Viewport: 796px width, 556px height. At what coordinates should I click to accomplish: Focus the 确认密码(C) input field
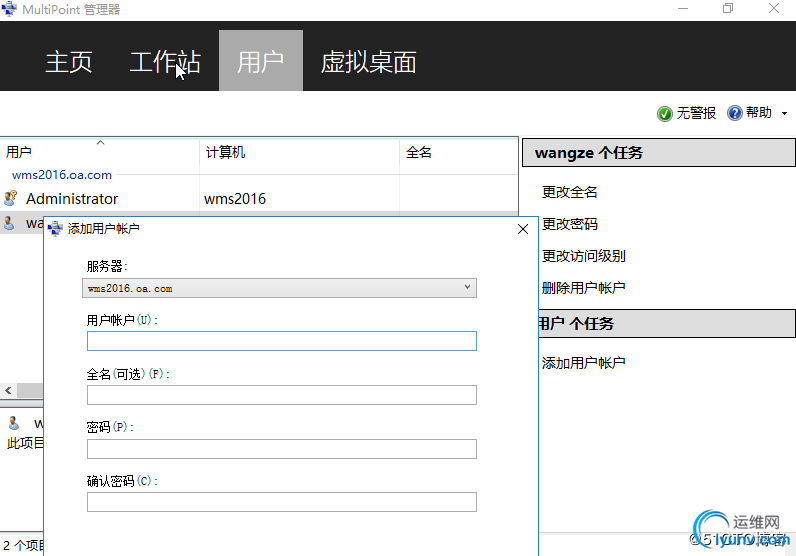coord(282,502)
